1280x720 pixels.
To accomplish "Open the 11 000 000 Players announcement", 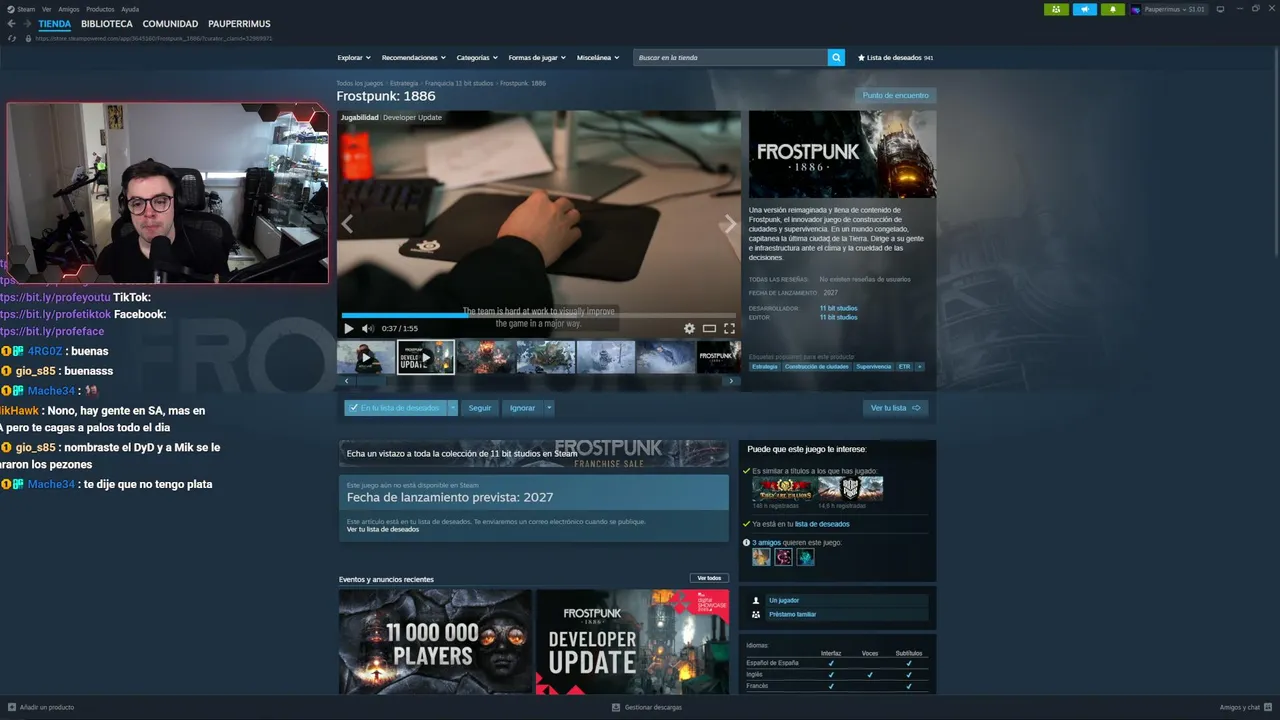I will [x=435, y=641].
